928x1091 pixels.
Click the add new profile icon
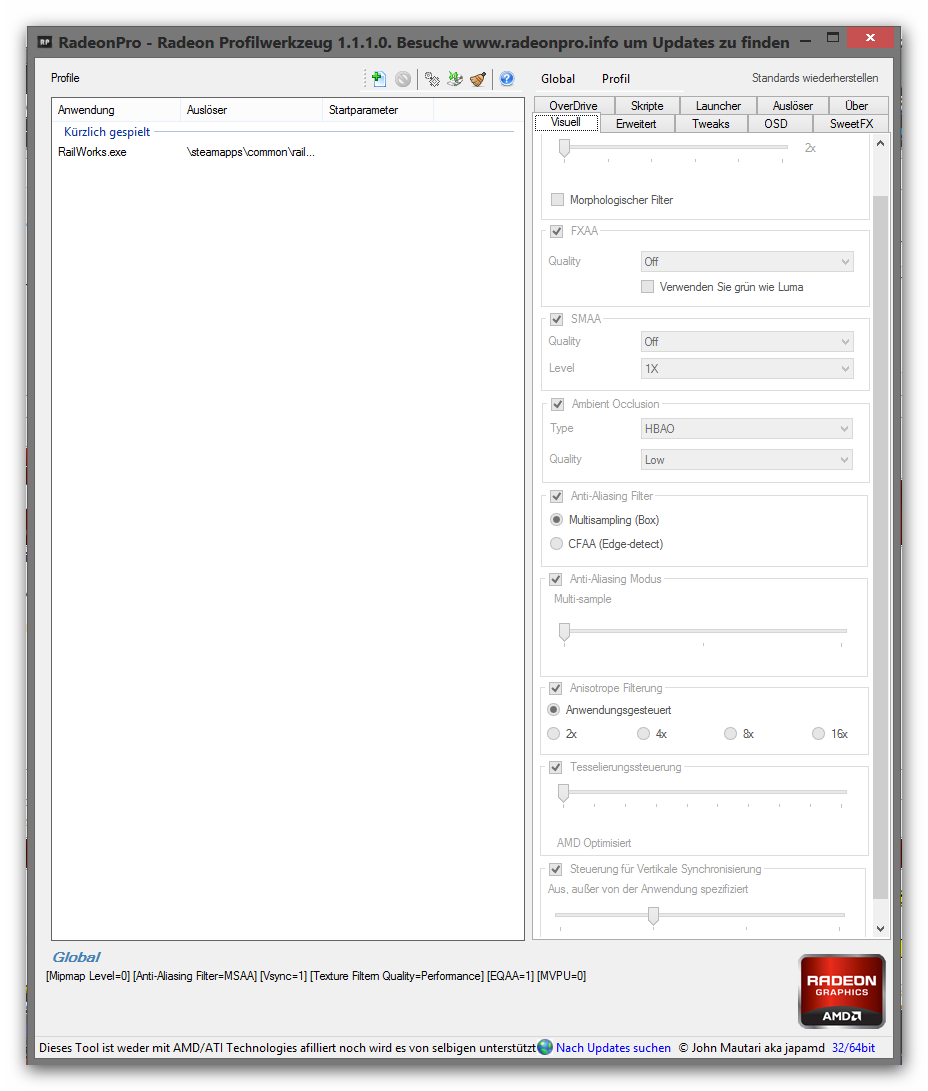tap(378, 79)
